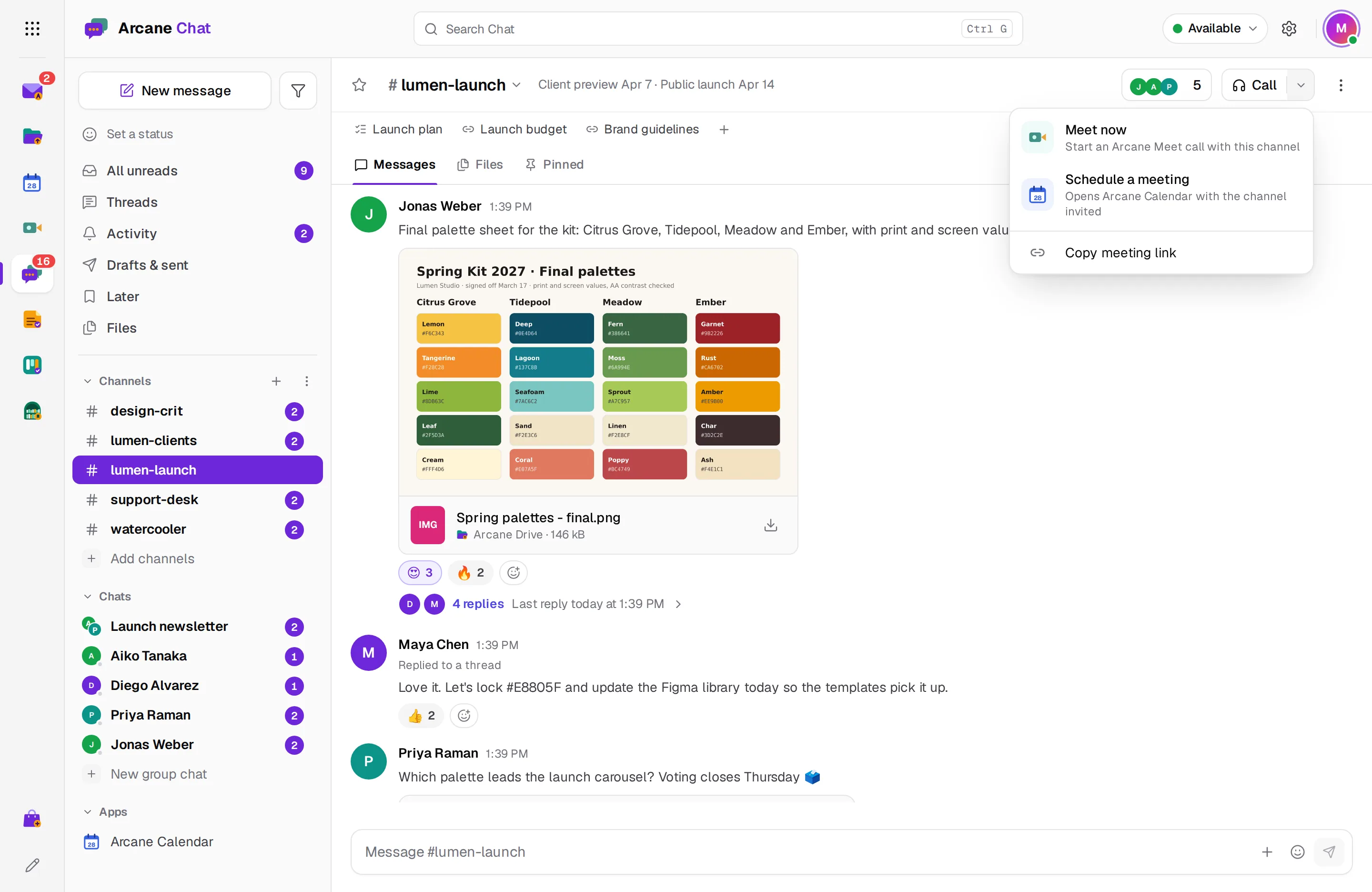Click plus icon beside Channels header
The width and height of the screenshot is (1372, 892).
(x=276, y=381)
